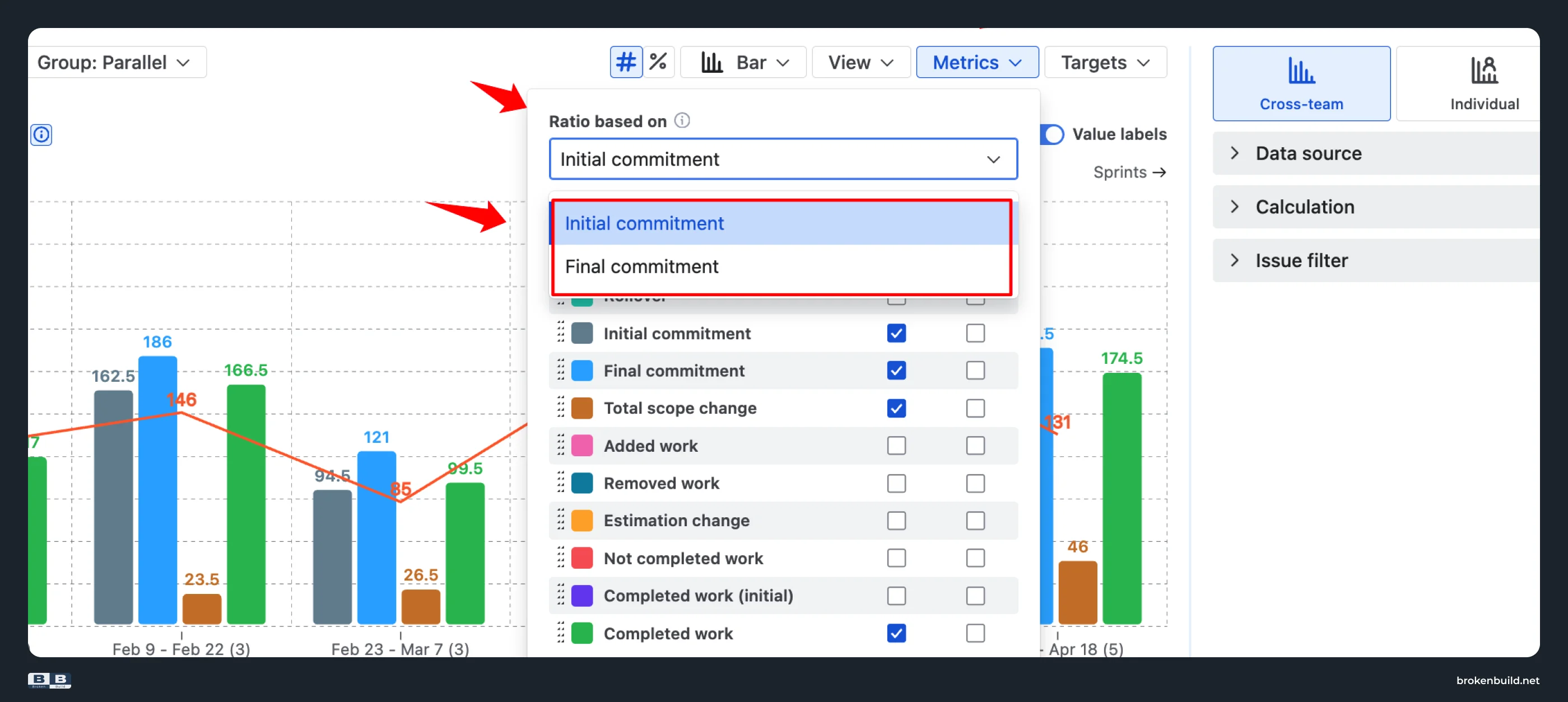Click the 99.5 green bar in chart
The image size is (1568, 702).
tap(465, 554)
